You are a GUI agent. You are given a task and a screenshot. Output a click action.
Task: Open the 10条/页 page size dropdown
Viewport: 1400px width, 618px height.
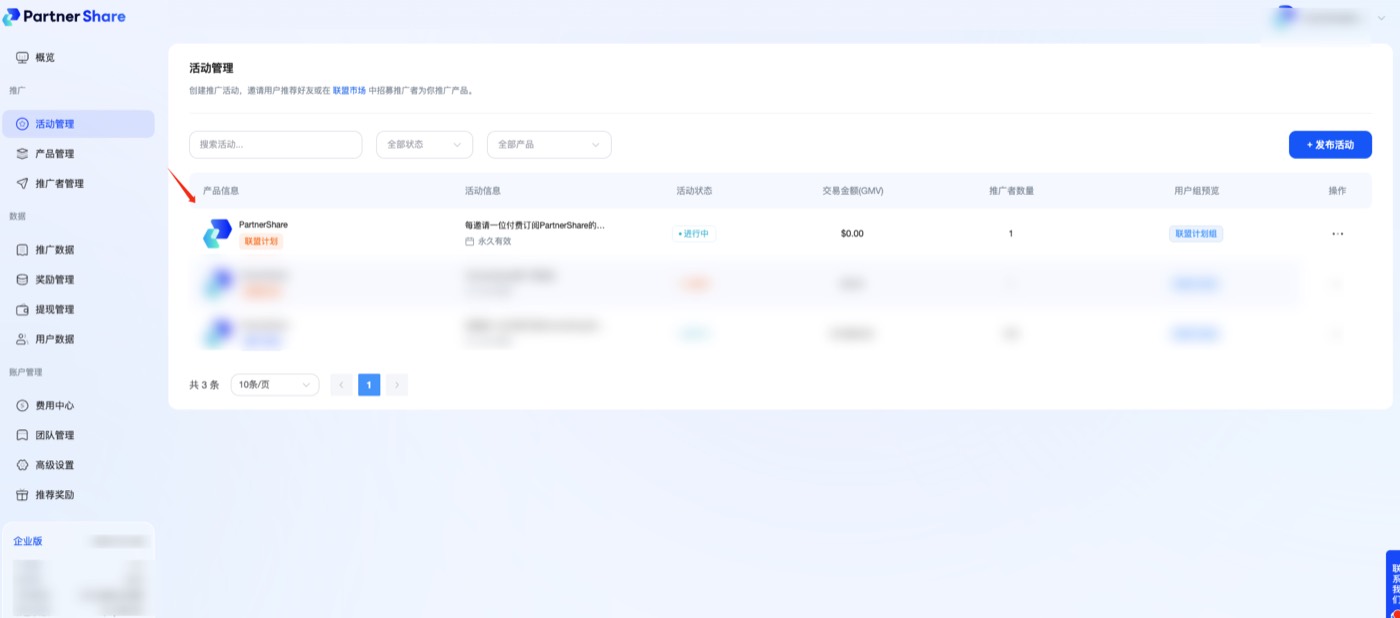point(275,385)
